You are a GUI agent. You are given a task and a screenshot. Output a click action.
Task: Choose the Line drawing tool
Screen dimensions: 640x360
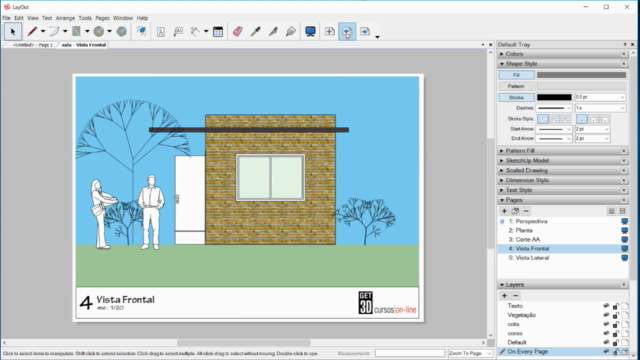32,31
